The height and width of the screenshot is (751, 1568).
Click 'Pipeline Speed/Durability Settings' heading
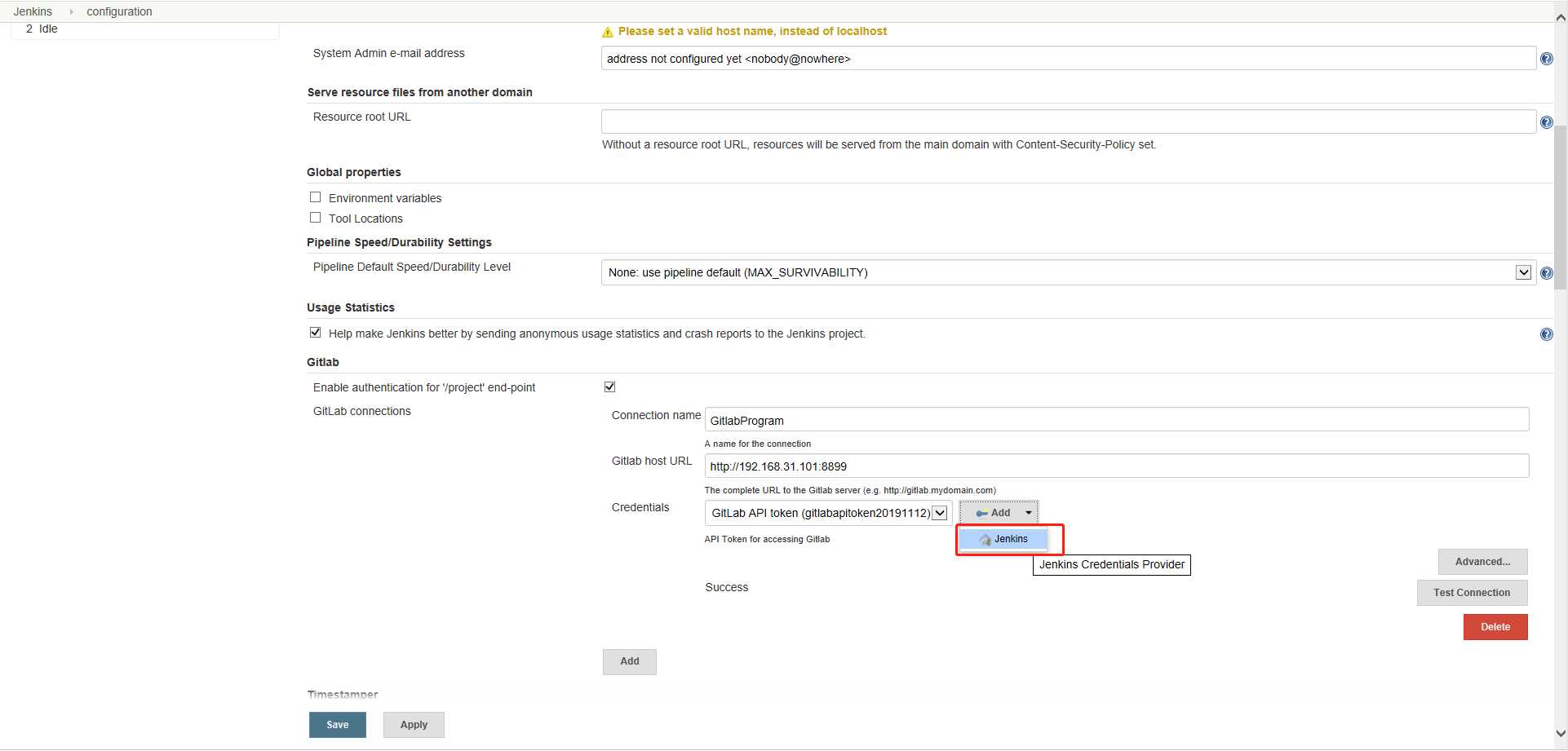pos(399,242)
